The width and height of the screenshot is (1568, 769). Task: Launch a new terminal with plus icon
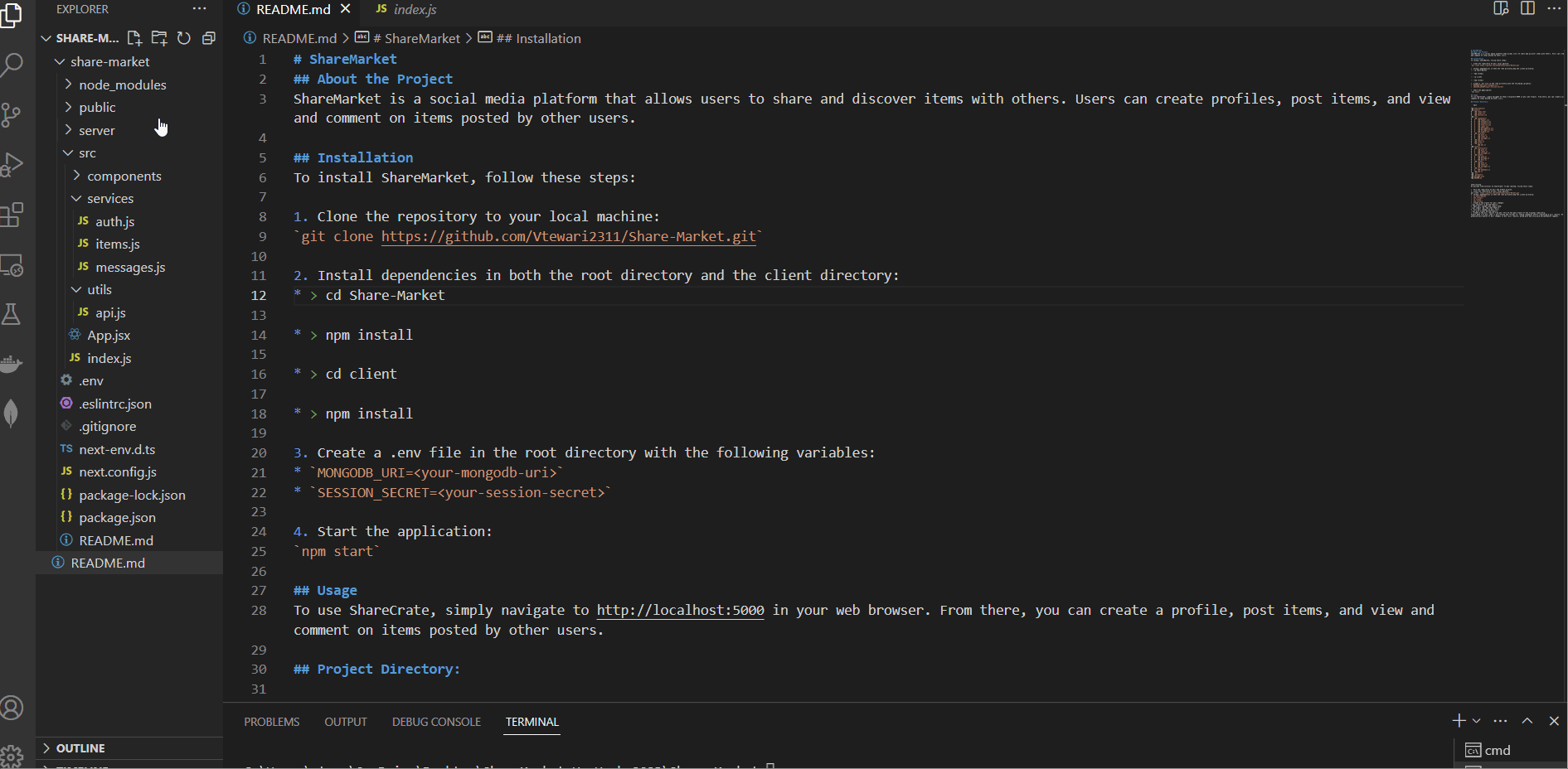1459,721
